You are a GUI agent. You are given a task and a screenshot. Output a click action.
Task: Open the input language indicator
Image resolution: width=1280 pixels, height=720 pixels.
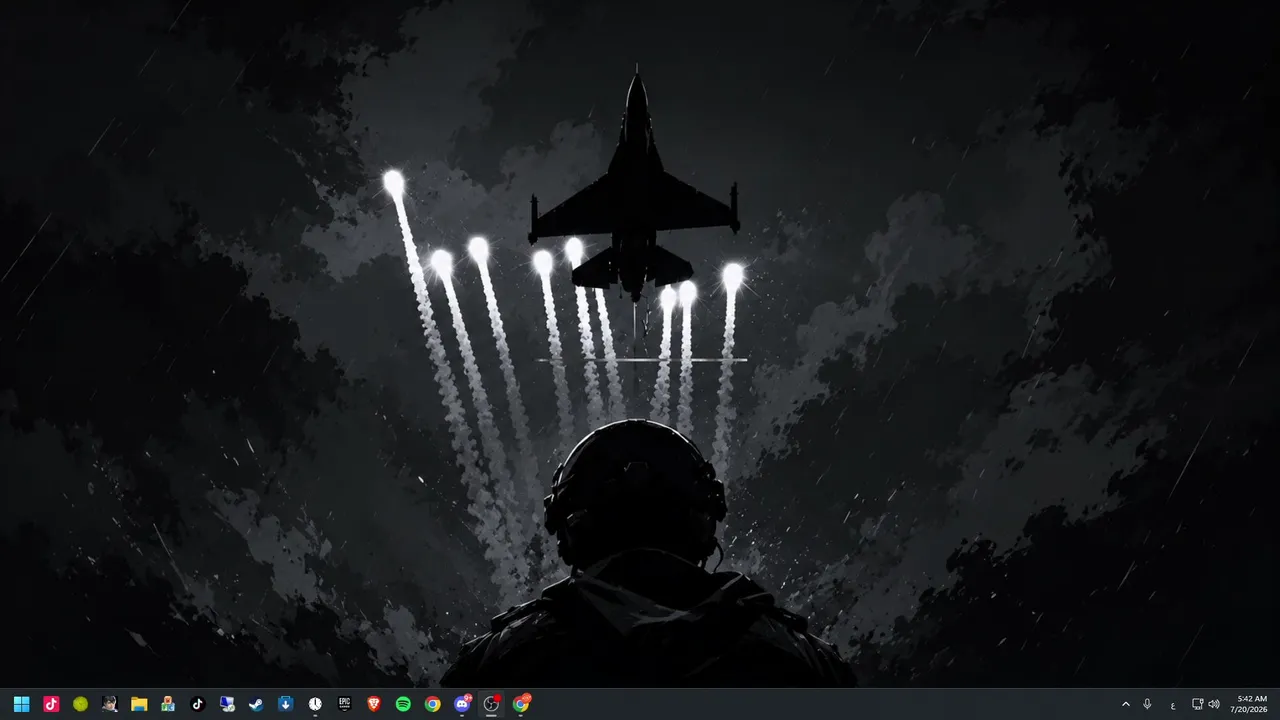[x=1173, y=704]
